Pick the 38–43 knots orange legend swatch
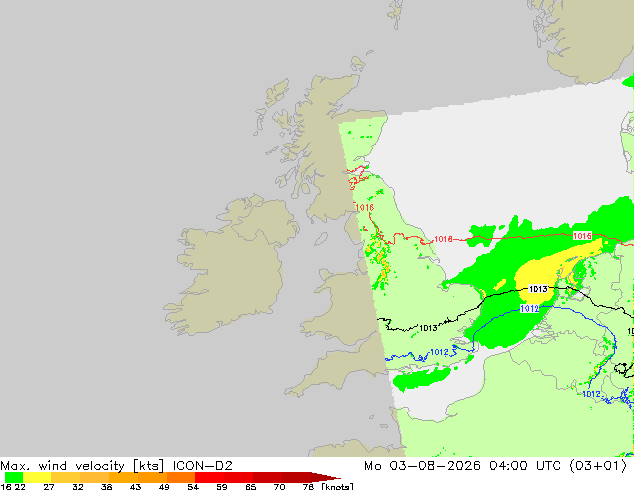This screenshot has width=634, height=490. pos(123,477)
